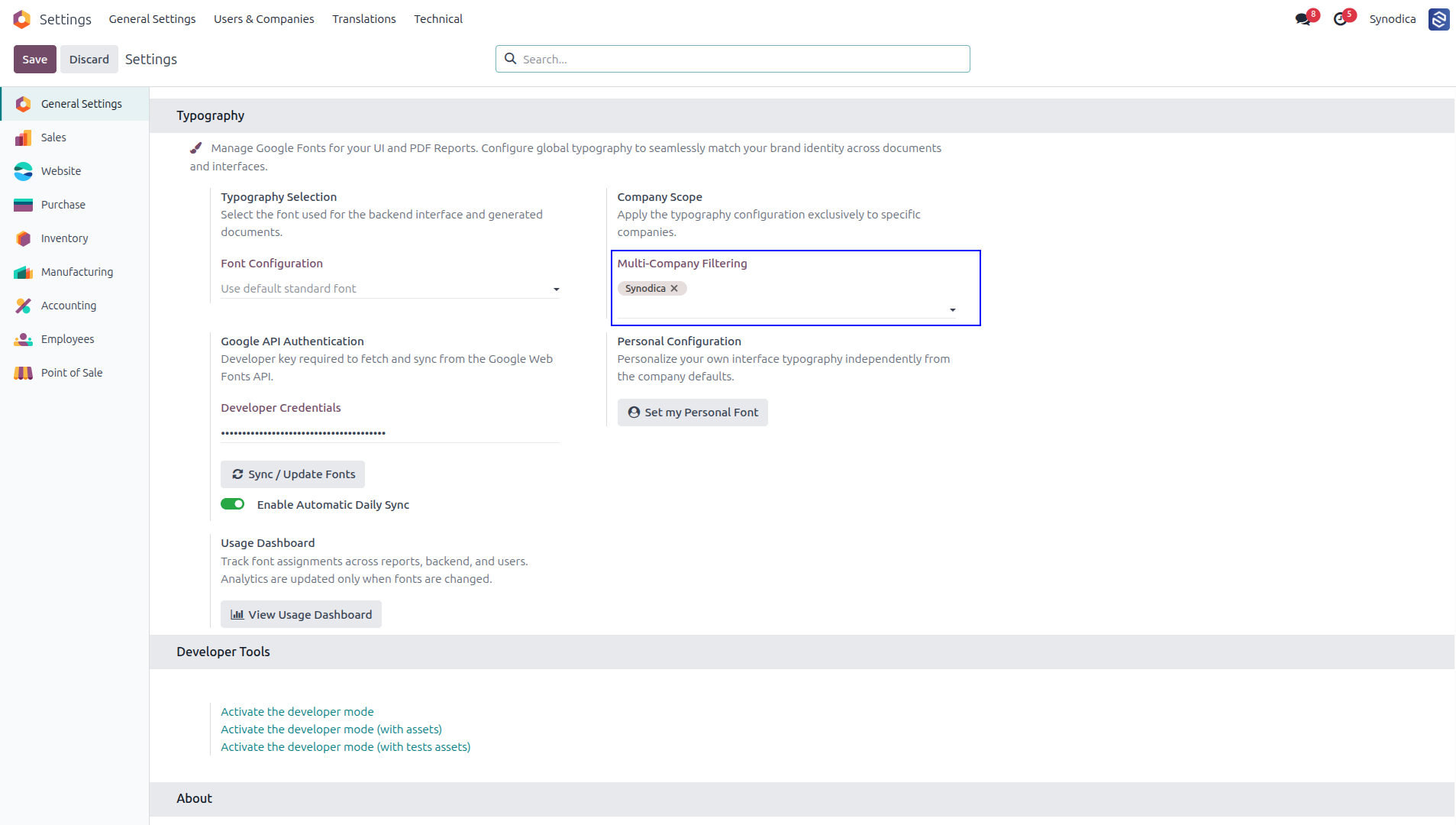Open the Technical menu
The image size is (1456, 825).
click(x=438, y=19)
